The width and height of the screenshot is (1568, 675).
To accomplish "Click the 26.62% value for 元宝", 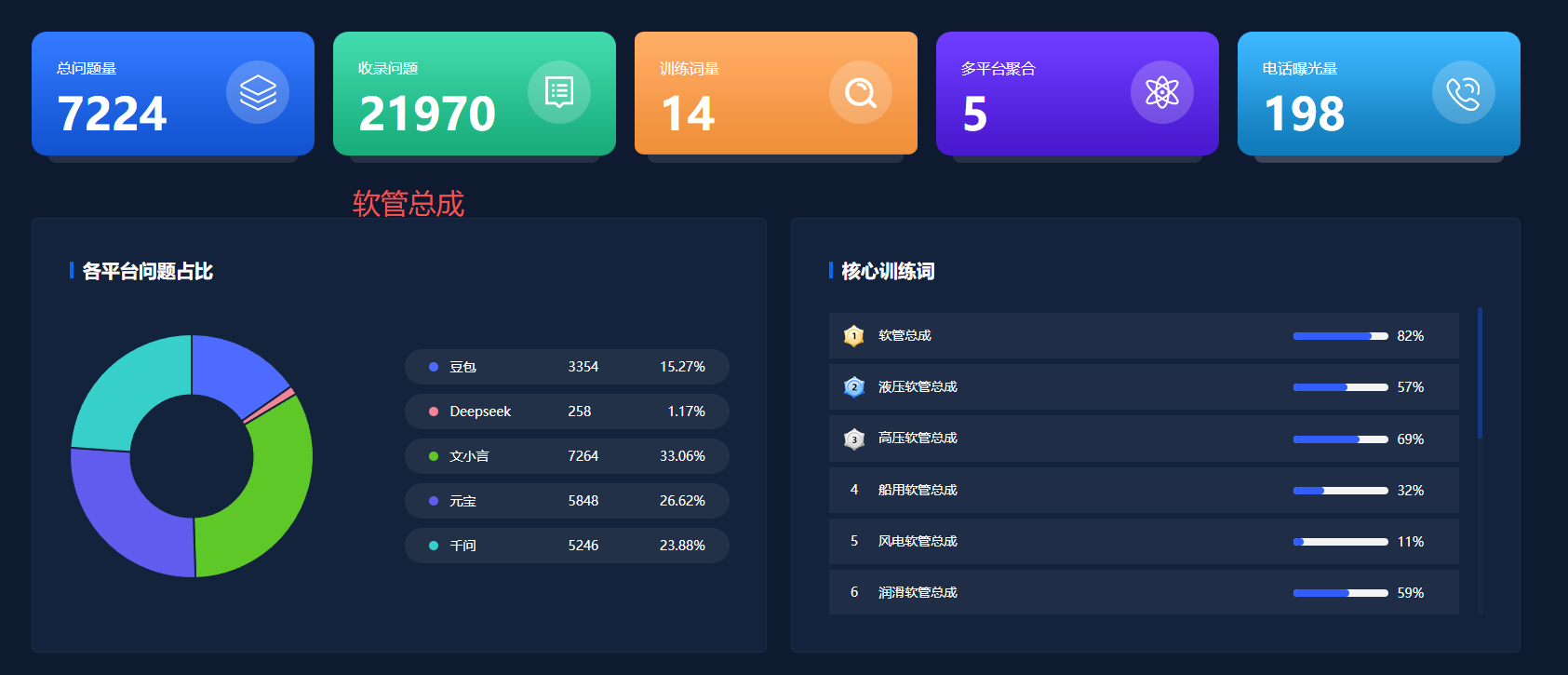I will [682, 501].
